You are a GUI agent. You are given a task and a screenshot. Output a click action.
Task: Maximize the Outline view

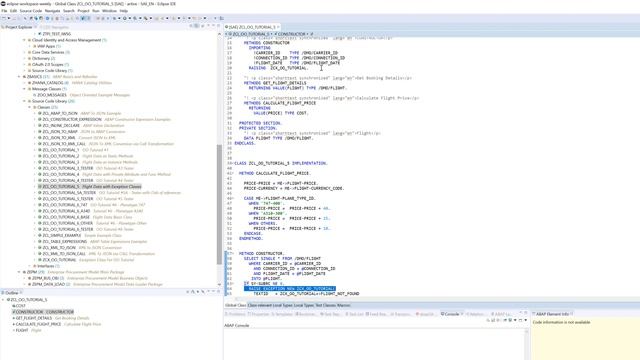pyautogui.click(x=218, y=291)
